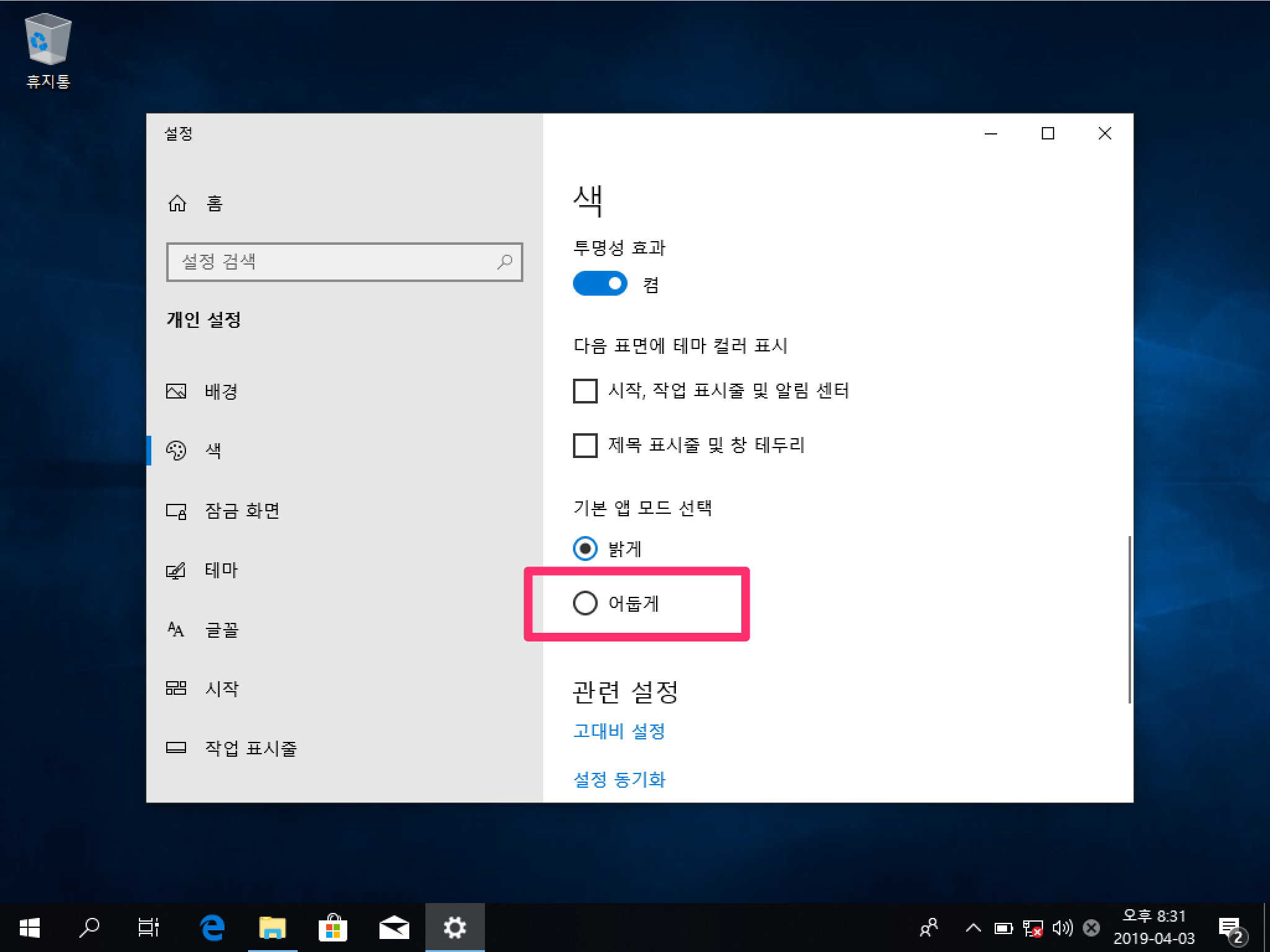Select the 잠금 화면 lock screen icon
The image size is (1270, 952).
176,511
